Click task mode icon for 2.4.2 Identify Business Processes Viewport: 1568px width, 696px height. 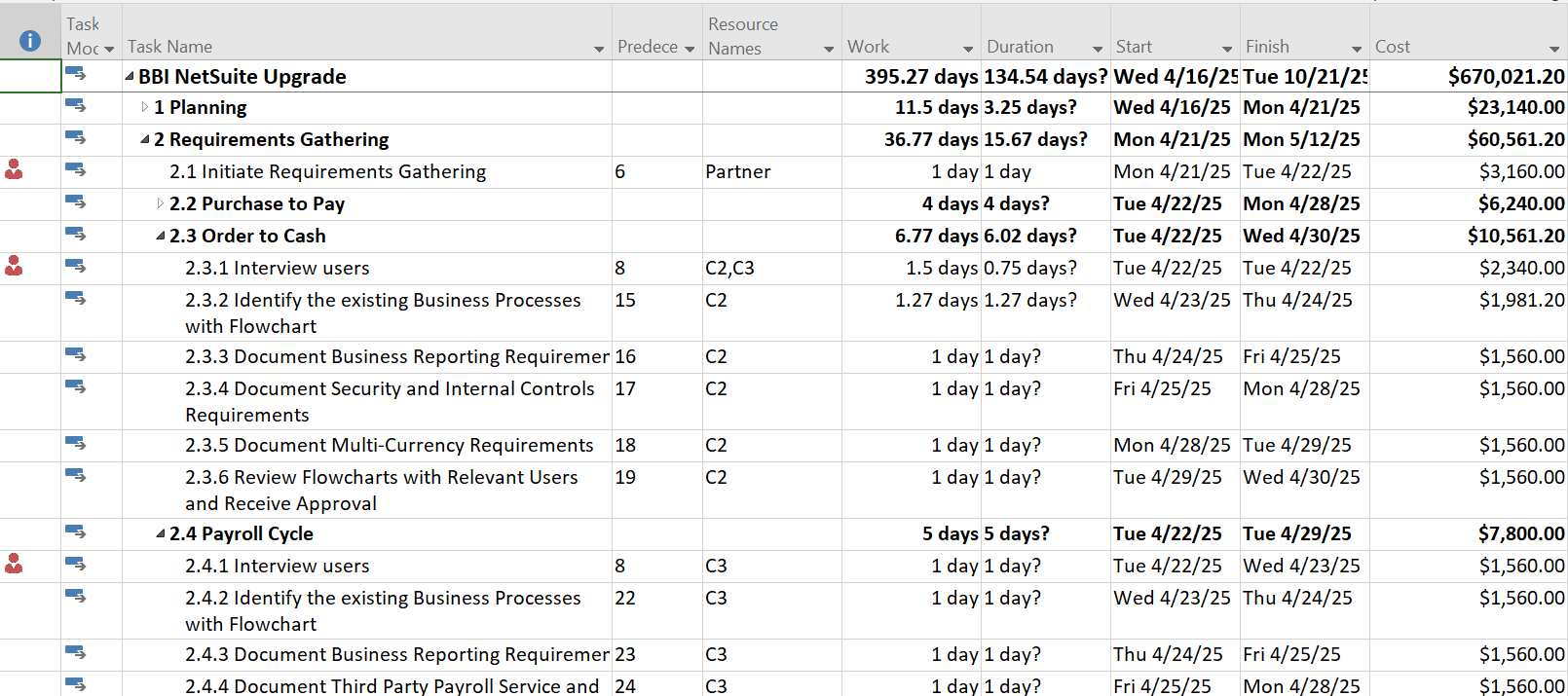pos(75,596)
